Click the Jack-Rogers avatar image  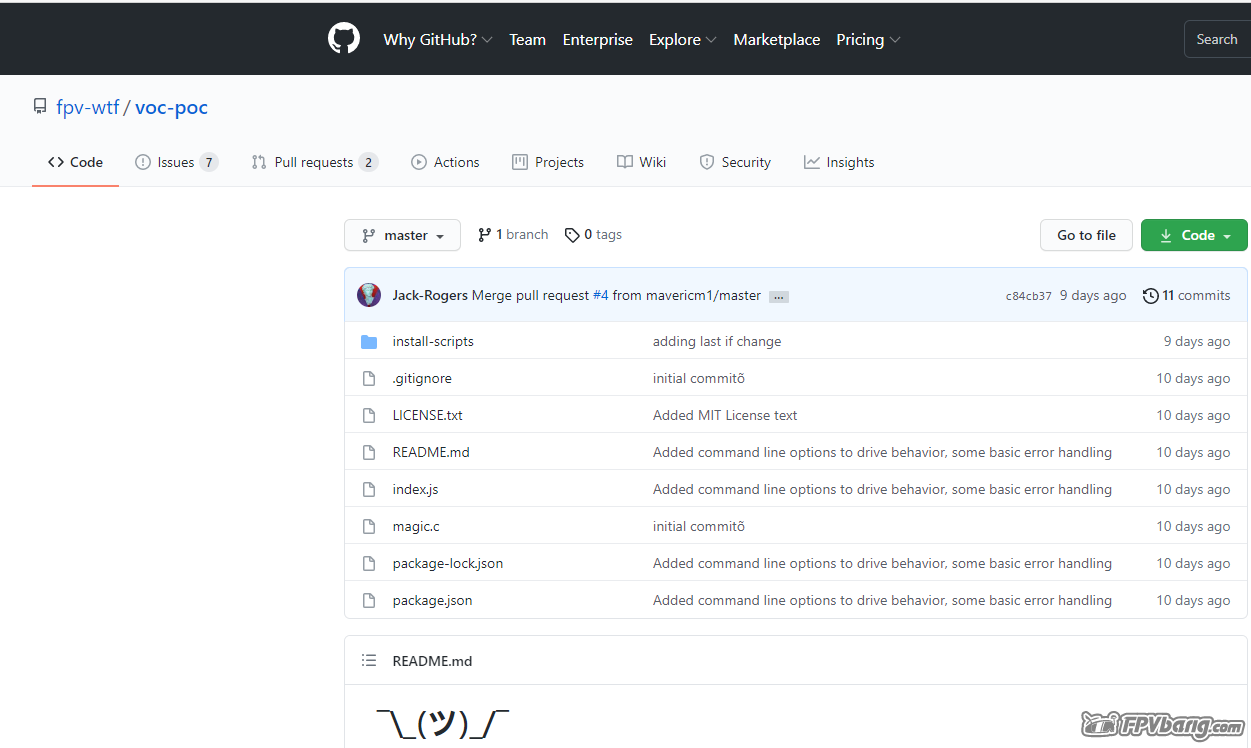coord(369,295)
